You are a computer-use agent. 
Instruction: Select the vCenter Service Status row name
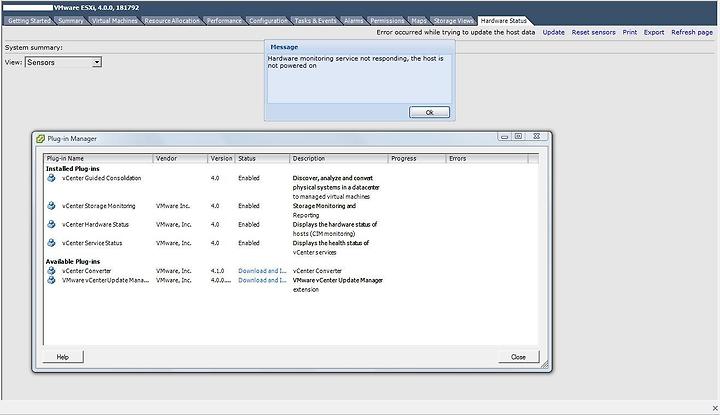pyautogui.click(x=92, y=243)
